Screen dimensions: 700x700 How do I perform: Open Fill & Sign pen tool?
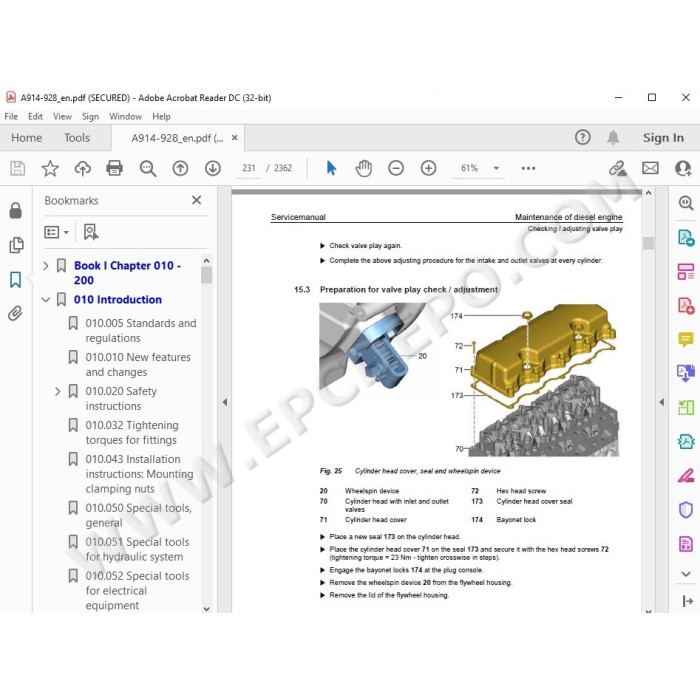pyautogui.click(x=686, y=475)
